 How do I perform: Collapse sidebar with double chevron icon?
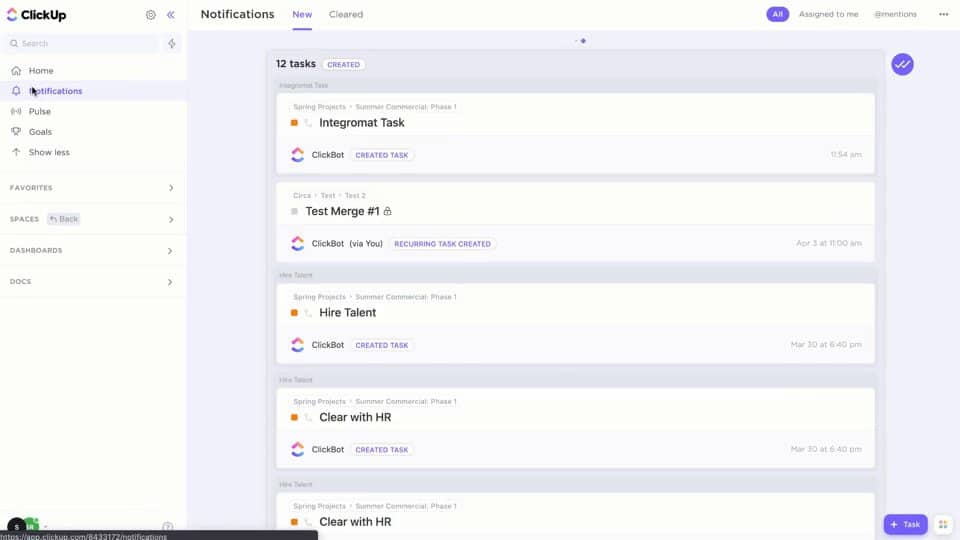[x=171, y=15]
